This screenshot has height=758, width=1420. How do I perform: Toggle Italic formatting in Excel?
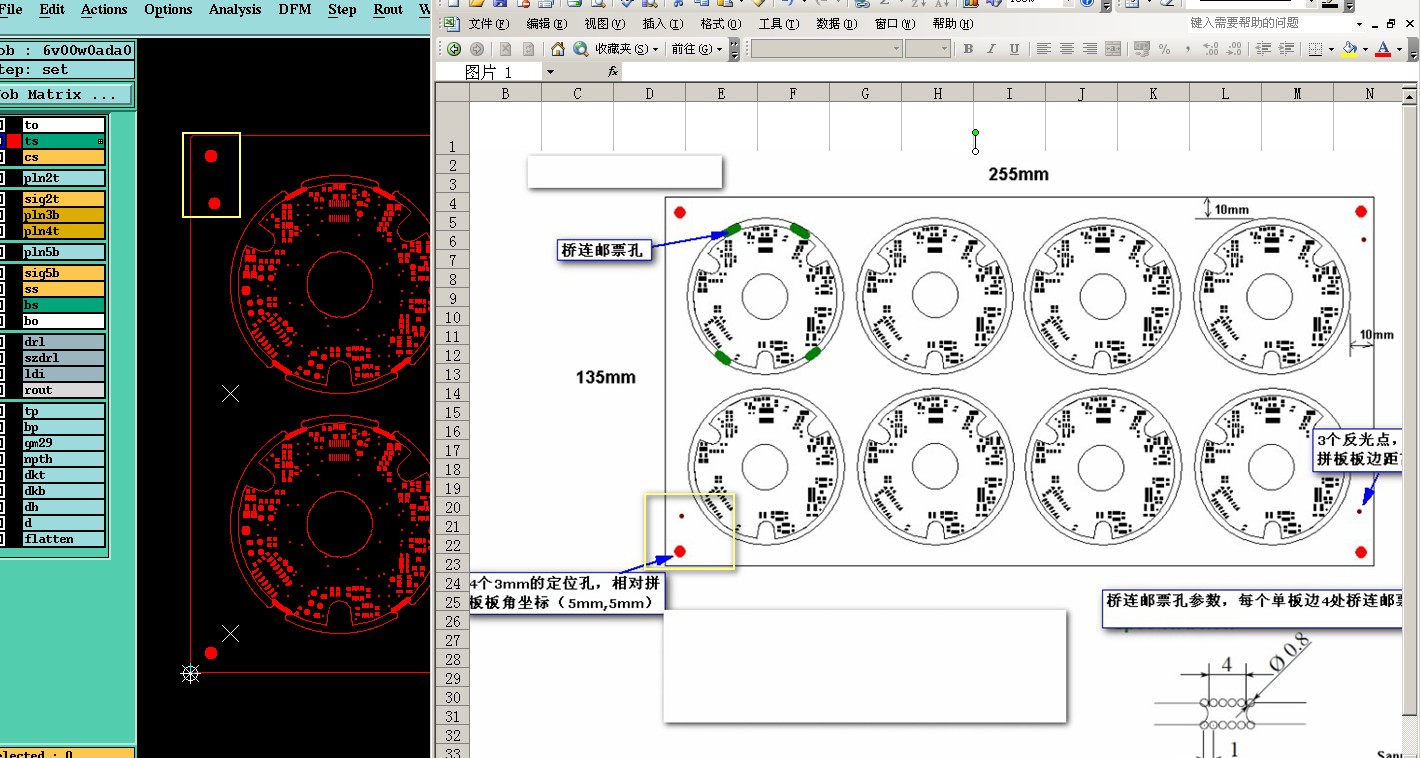pos(991,48)
